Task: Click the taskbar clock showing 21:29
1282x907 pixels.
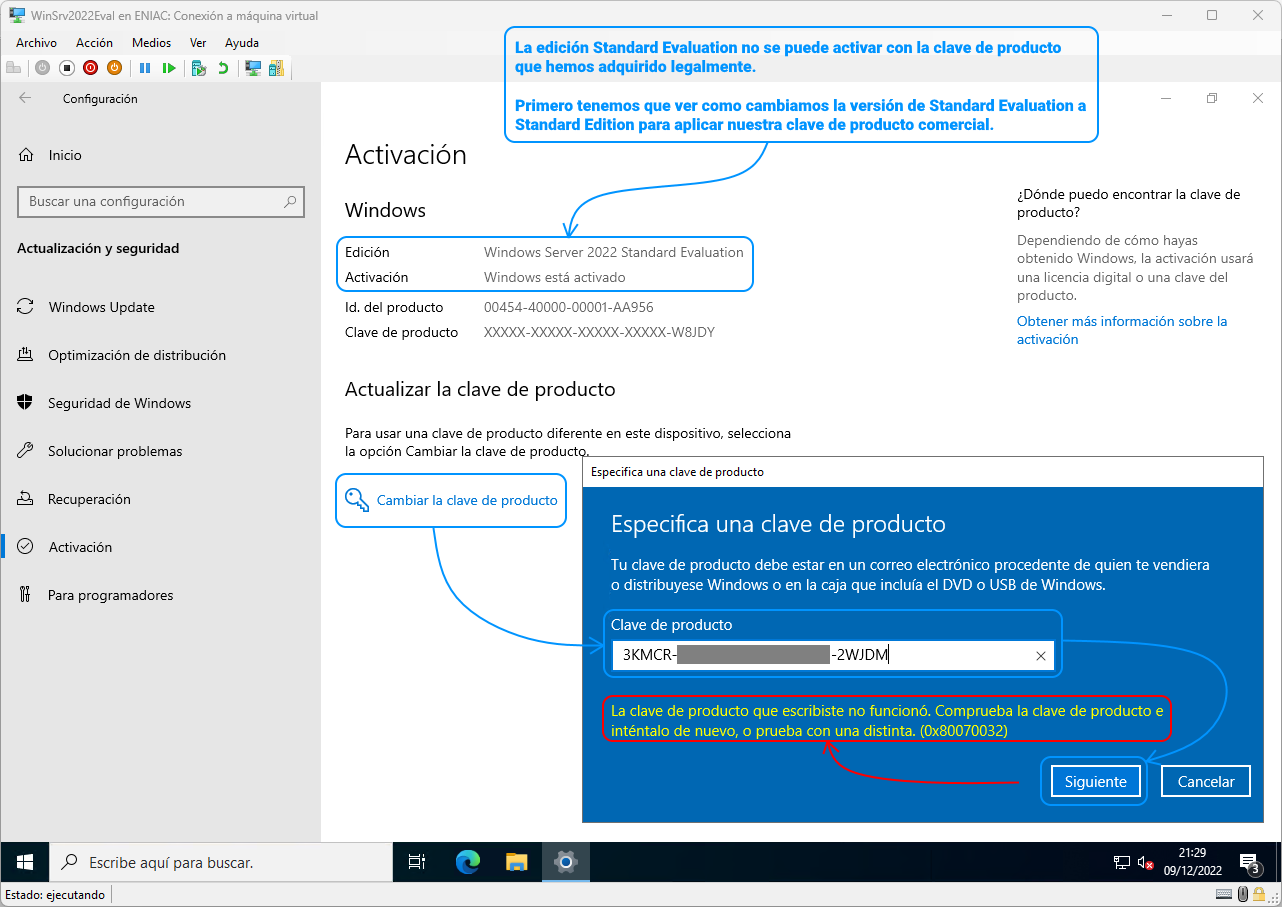Action: pos(1191,862)
